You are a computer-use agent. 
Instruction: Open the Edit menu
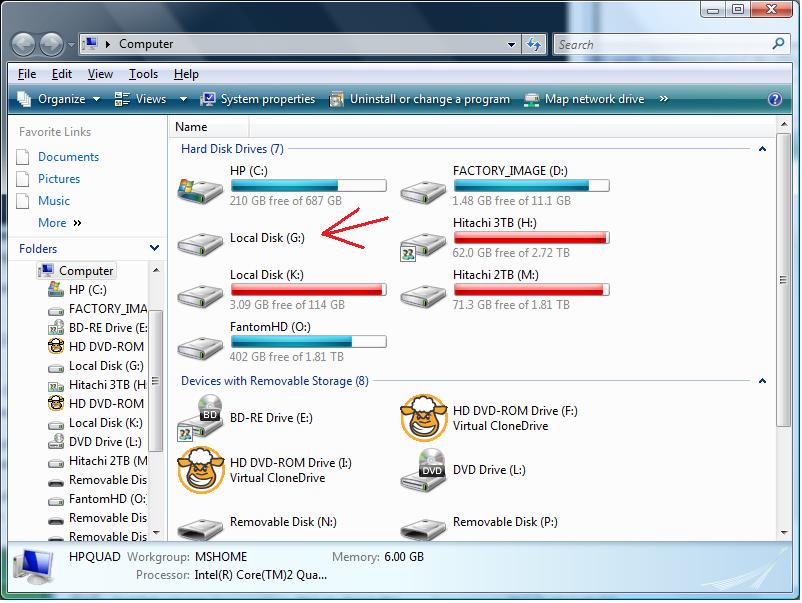61,74
